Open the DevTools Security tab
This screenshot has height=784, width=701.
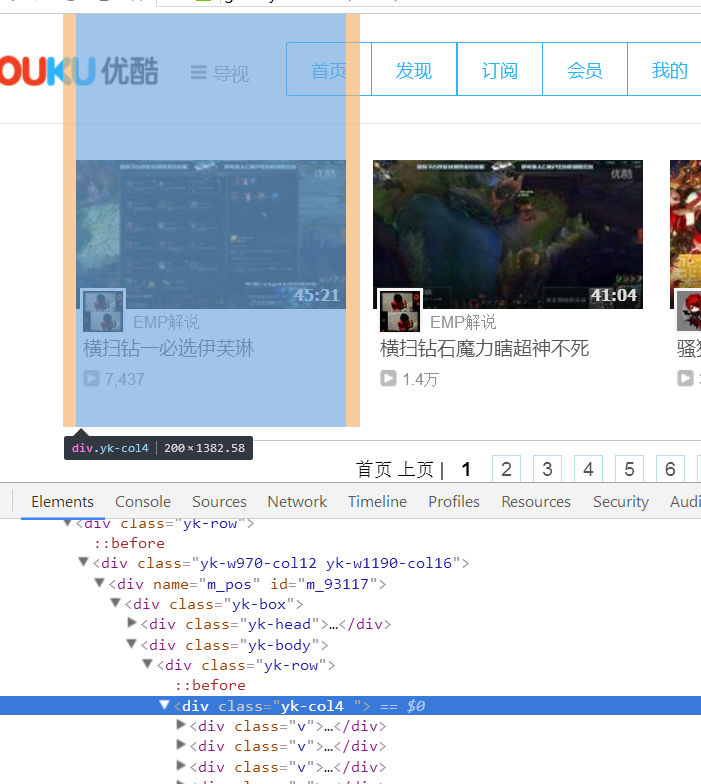tap(621, 502)
